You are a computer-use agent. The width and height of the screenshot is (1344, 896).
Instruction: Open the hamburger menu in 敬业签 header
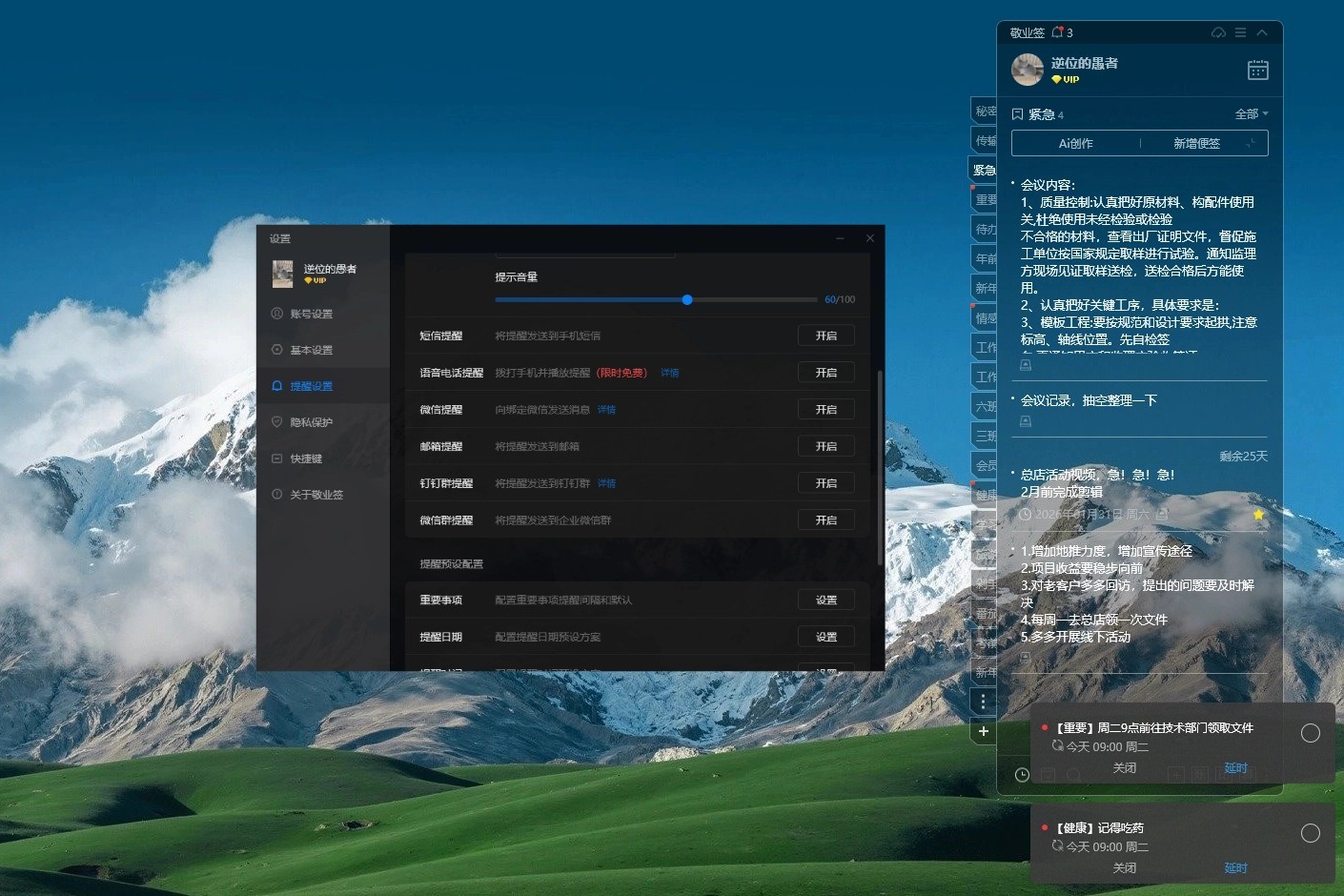pyautogui.click(x=1240, y=32)
